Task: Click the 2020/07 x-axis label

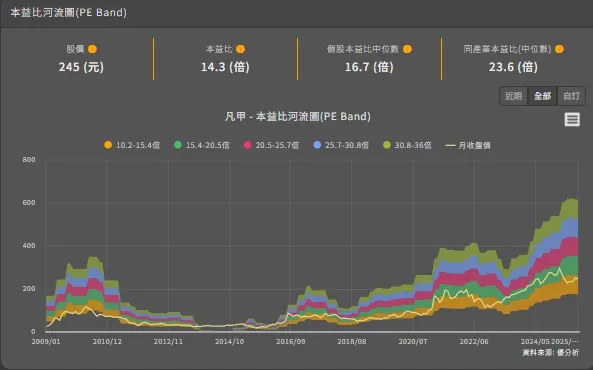Action: [x=413, y=342]
